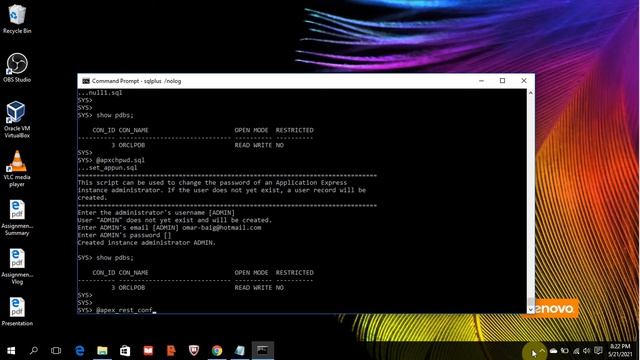Click "Enter the administrator's username [ADMIN]" line
This screenshot has width=640, height=360.
(x=156, y=213)
